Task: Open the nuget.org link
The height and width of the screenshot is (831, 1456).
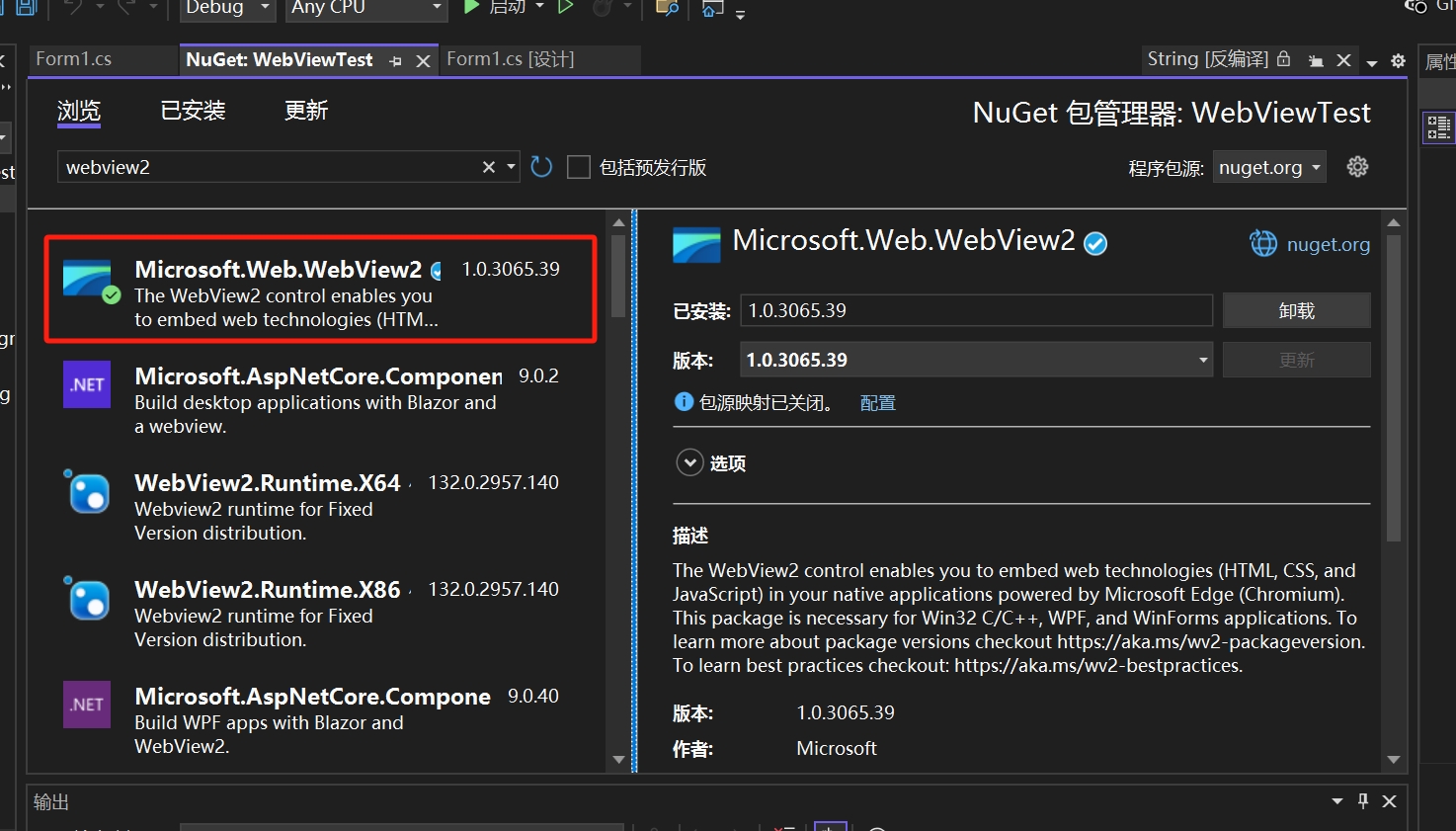Action: pos(1328,244)
